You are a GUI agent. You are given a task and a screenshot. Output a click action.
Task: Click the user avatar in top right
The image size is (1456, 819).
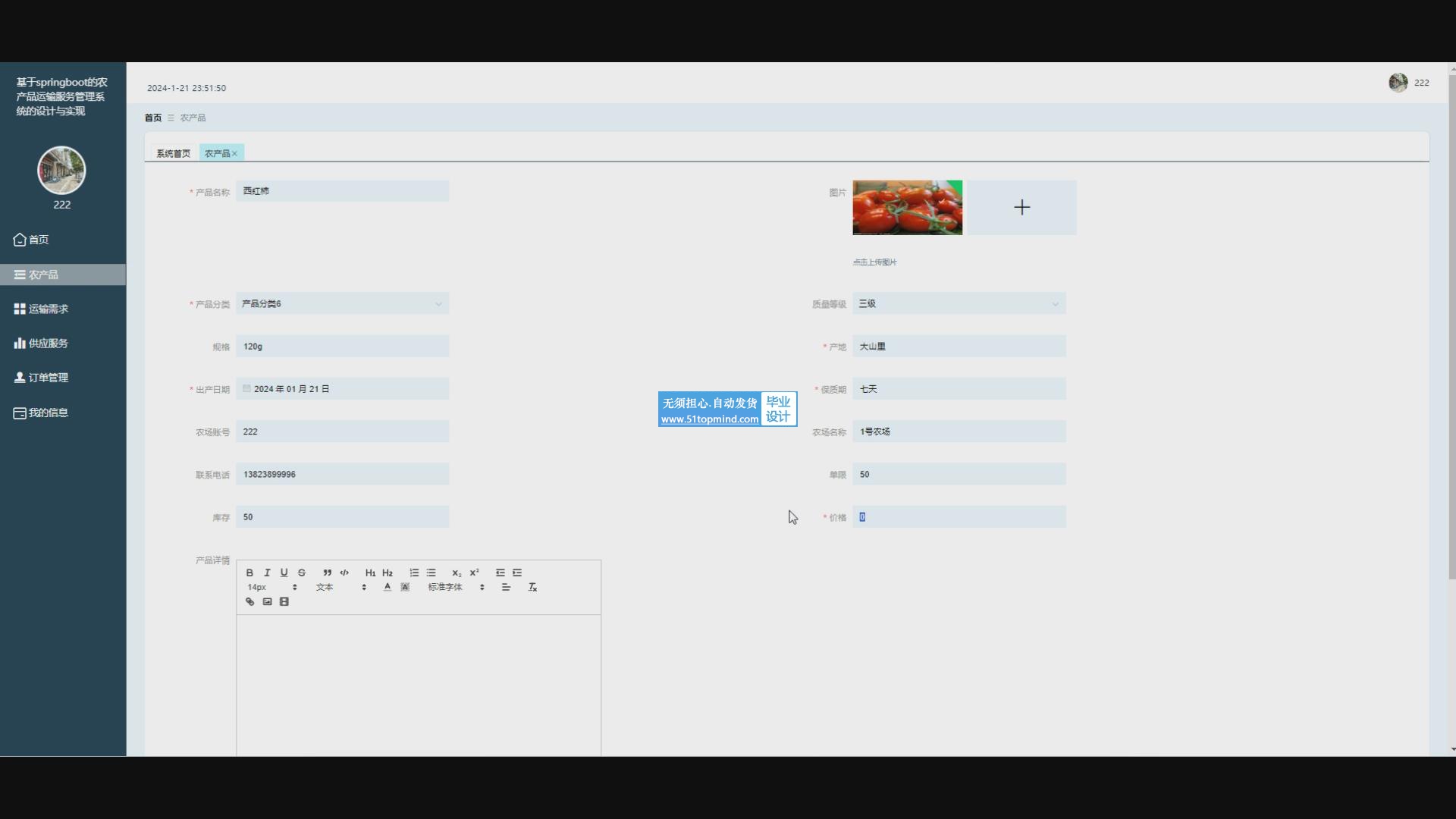(x=1398, y=82)
